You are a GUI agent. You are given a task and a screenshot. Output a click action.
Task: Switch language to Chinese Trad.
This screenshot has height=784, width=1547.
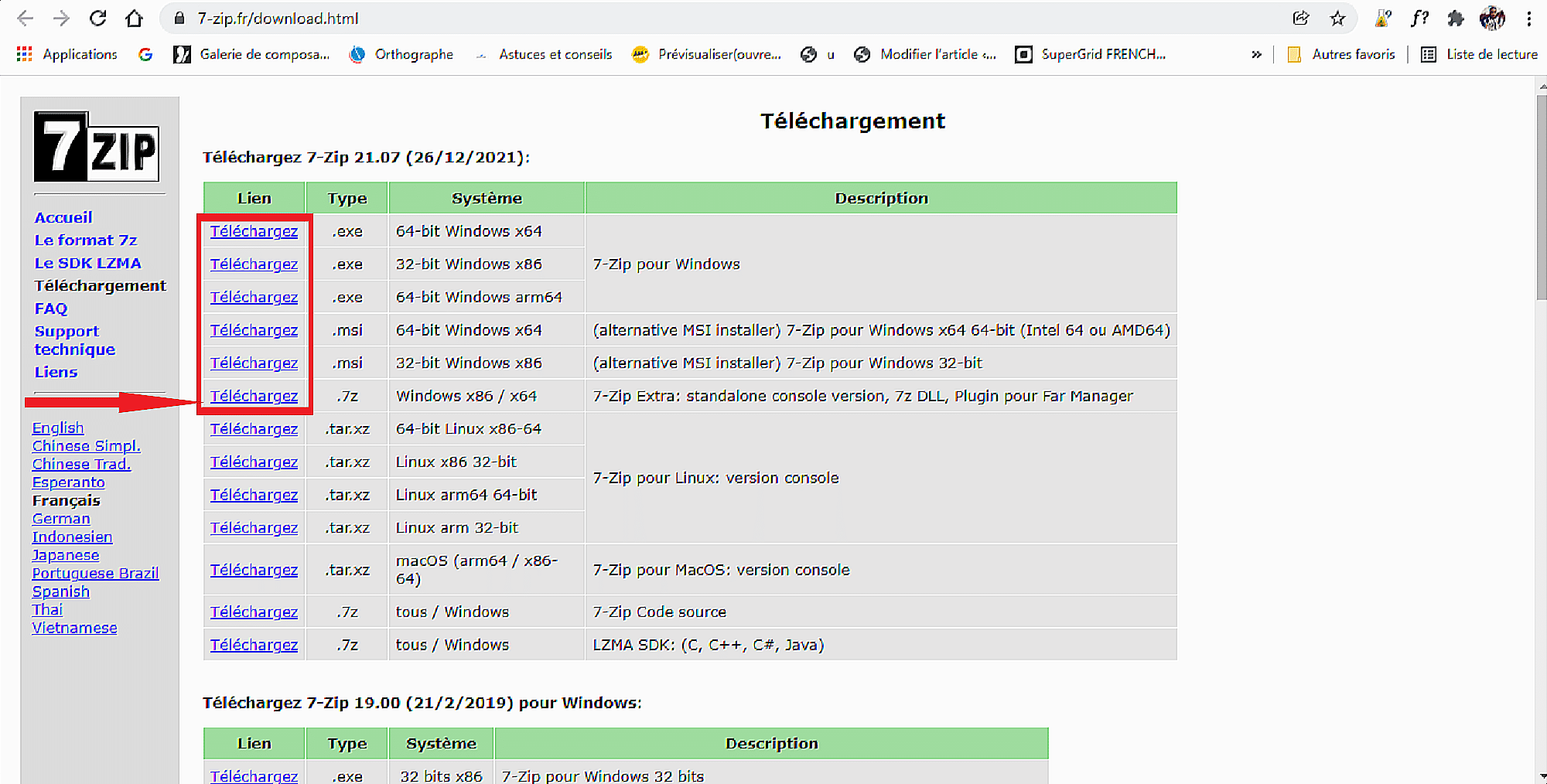tap(81, 464)
